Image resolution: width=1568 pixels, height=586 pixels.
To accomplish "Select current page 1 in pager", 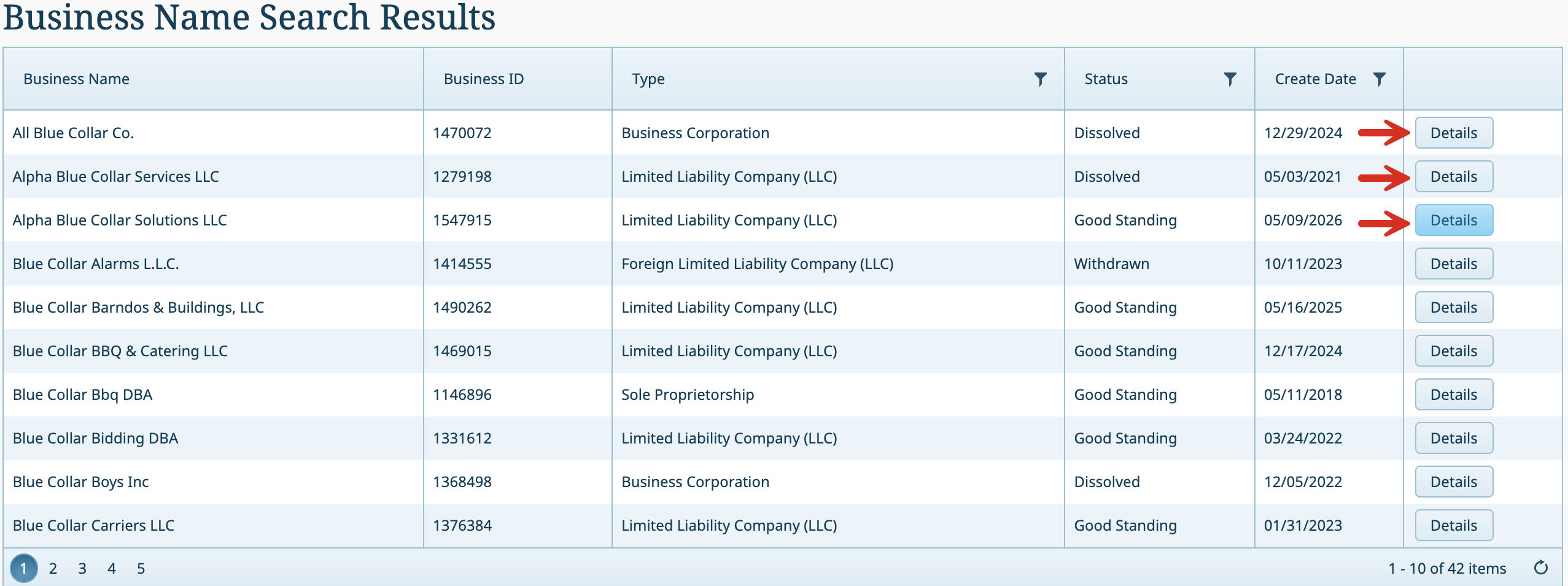I will [24, 569].
